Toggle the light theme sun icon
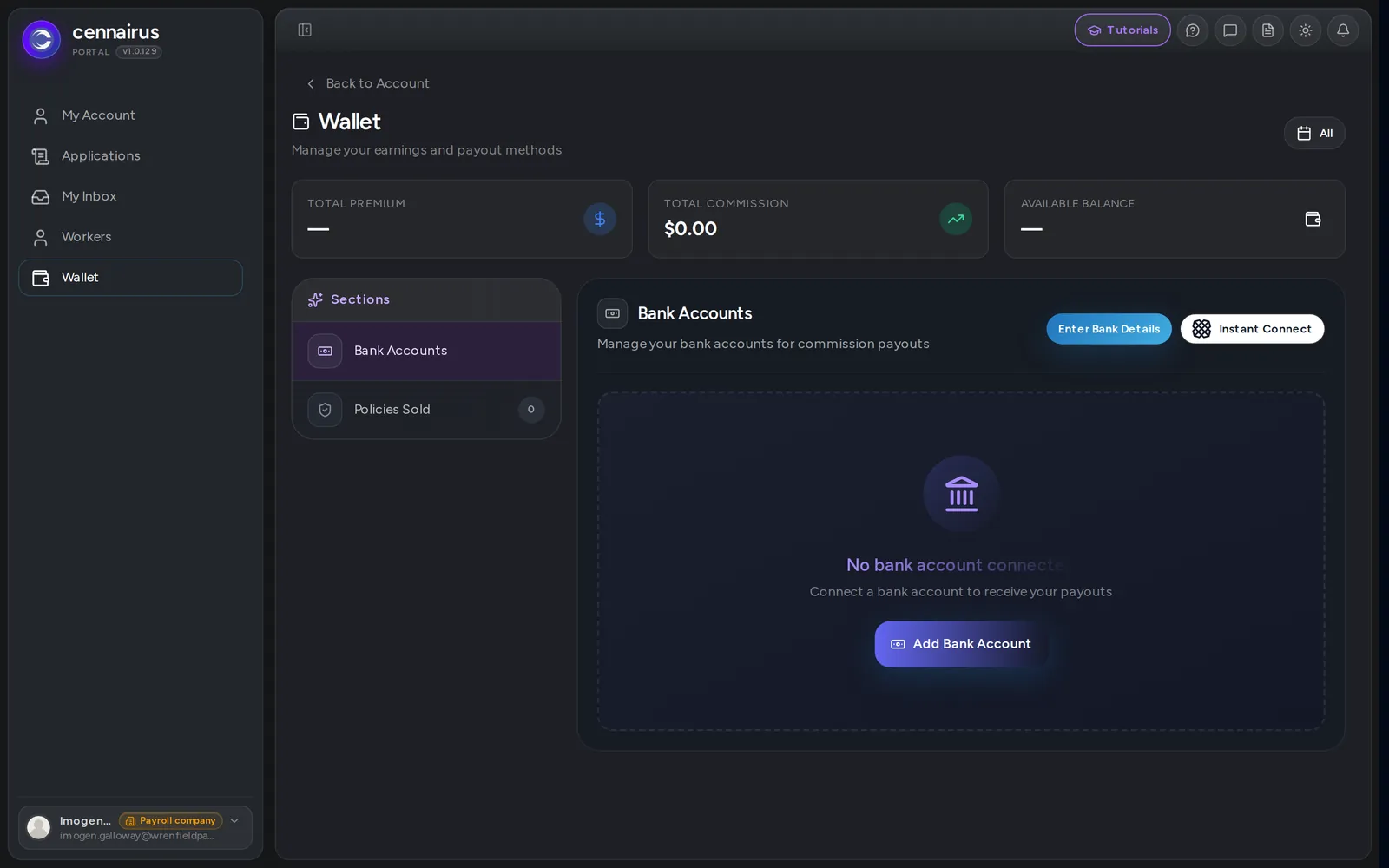The height and width of the screenshot is (868, 1389). click(x=1306, y=30)
